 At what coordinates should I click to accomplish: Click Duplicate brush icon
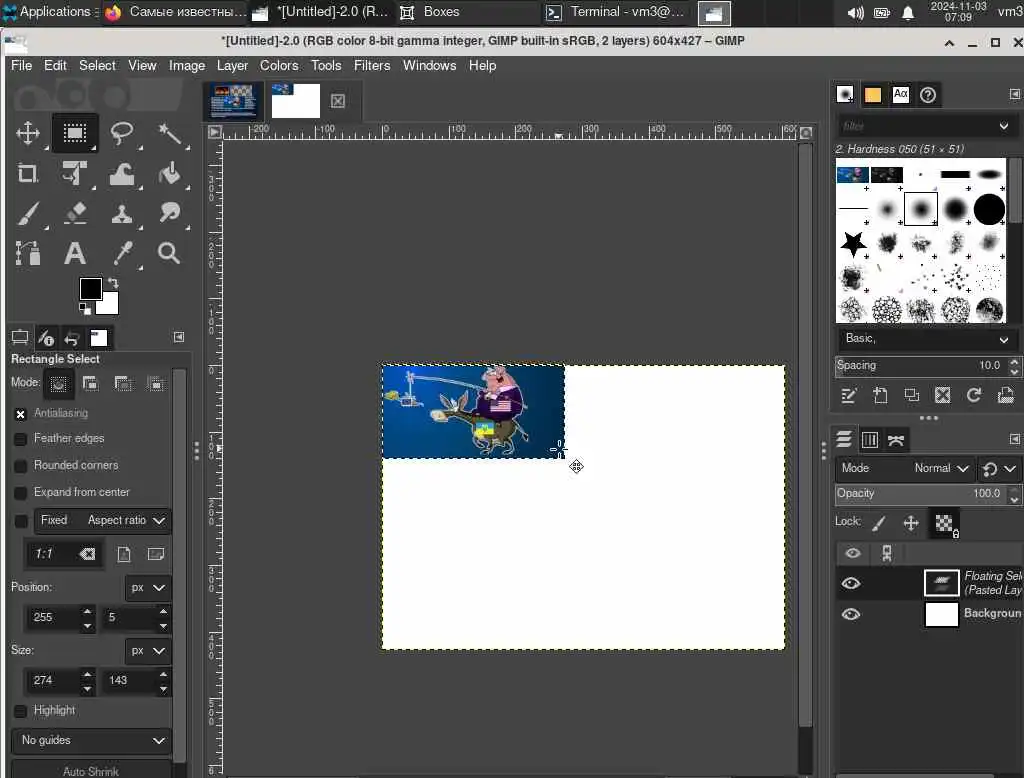click(x=911, y=395)
